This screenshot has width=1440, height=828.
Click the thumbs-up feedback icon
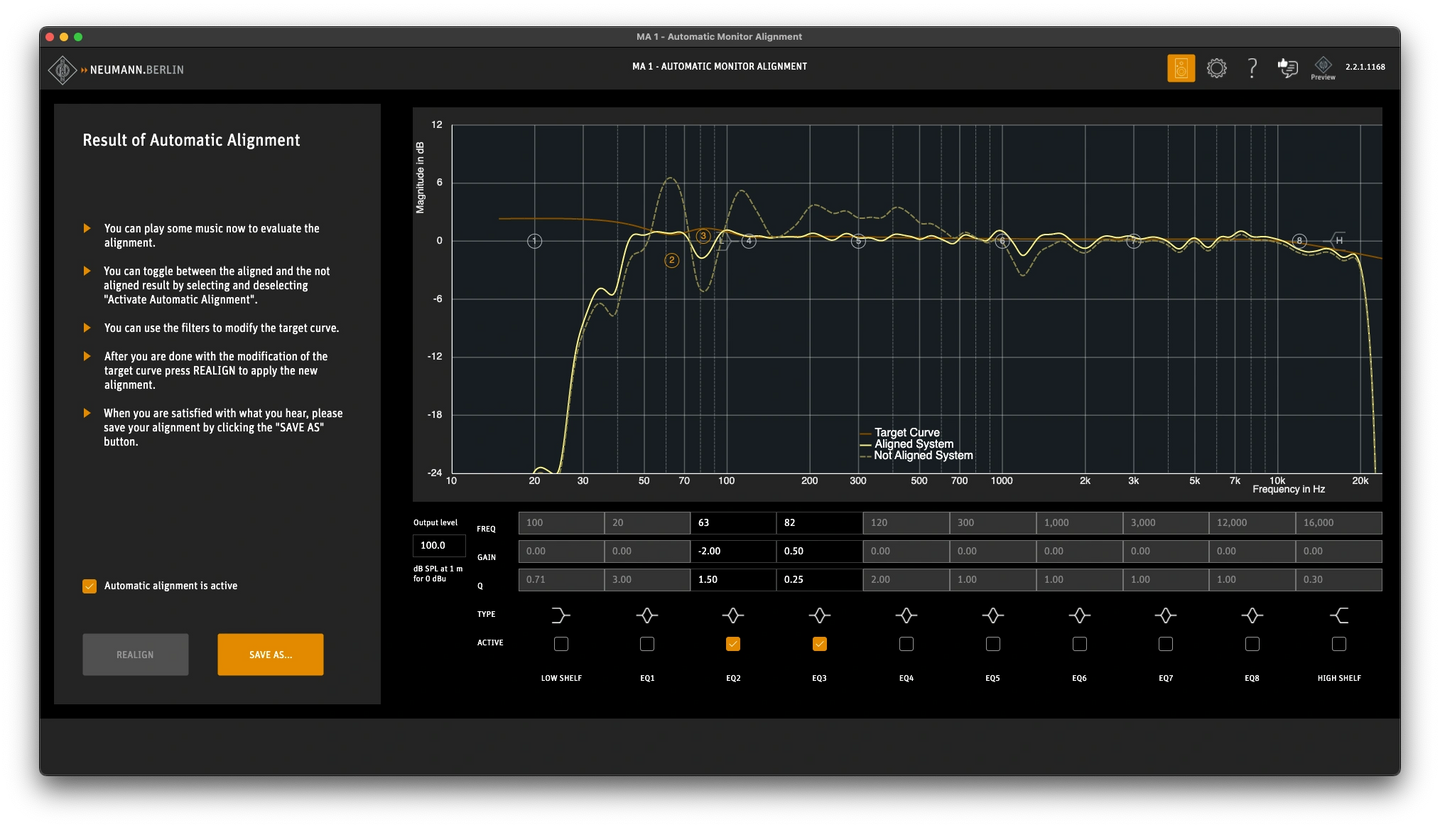(1288, 68)
